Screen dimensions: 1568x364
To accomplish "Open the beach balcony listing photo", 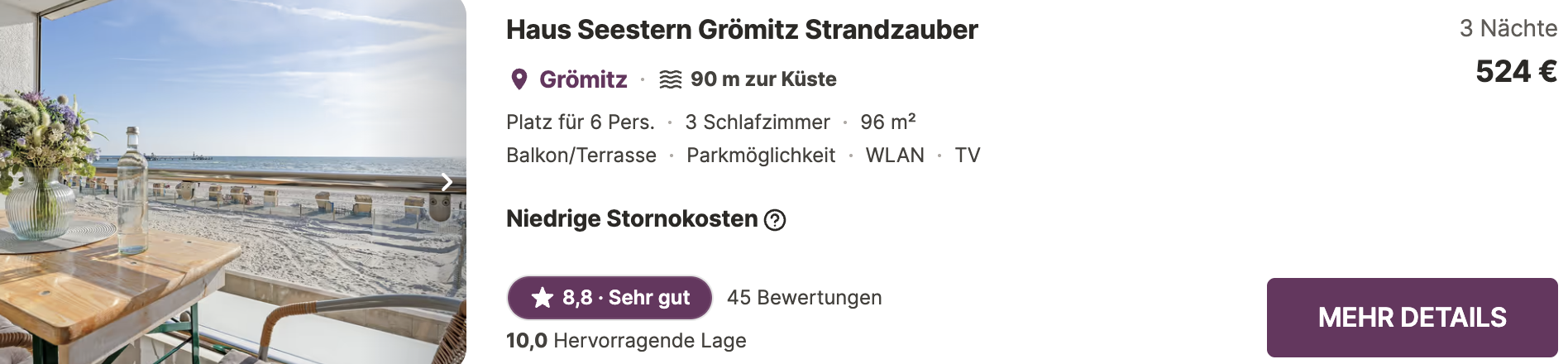I will (233, 182).
